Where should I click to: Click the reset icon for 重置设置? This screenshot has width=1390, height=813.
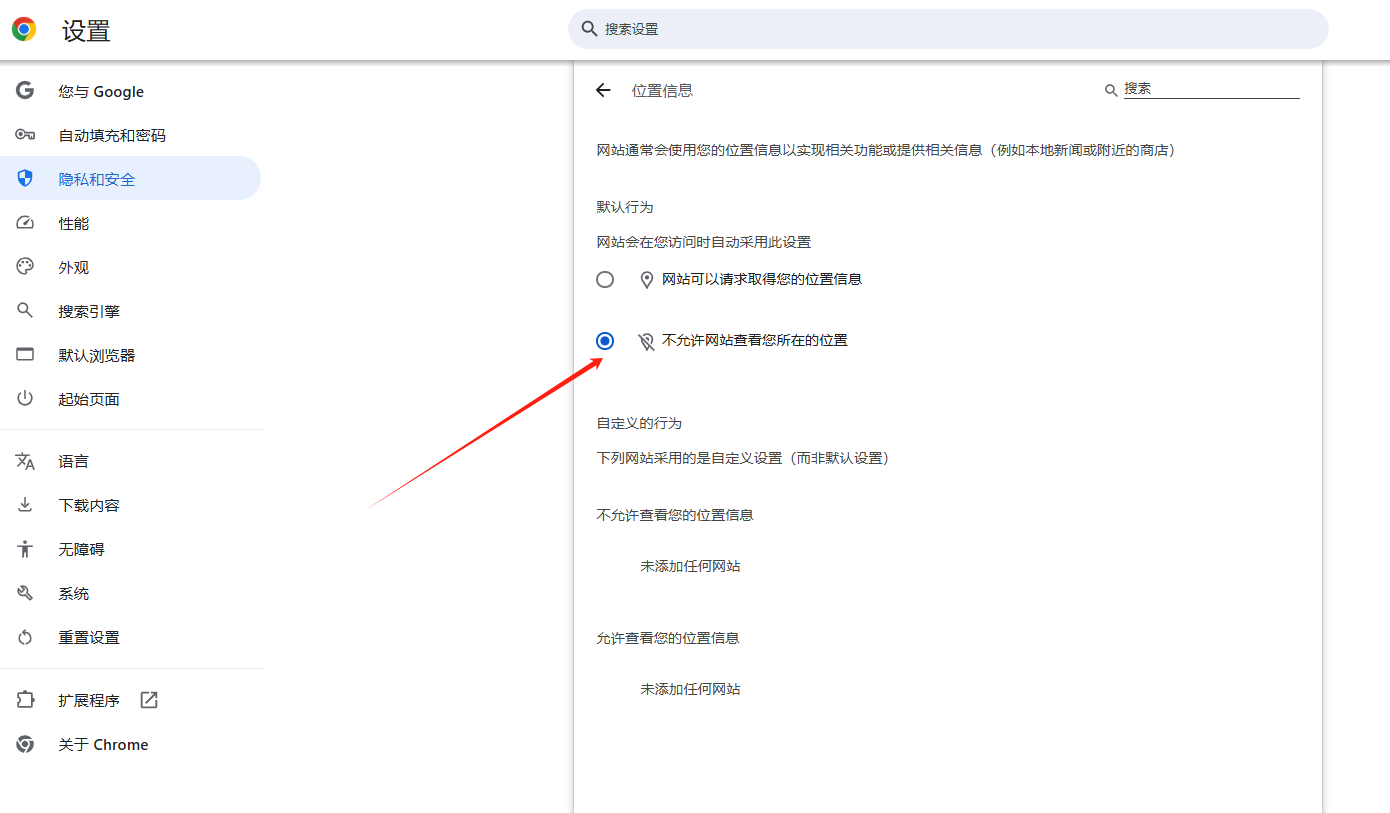pos(25,637)
